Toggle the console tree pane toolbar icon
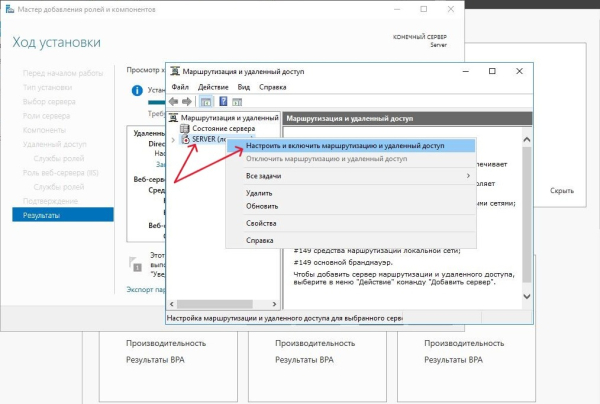This screenshot has width=600, height=404. click(x=206, y=102)
